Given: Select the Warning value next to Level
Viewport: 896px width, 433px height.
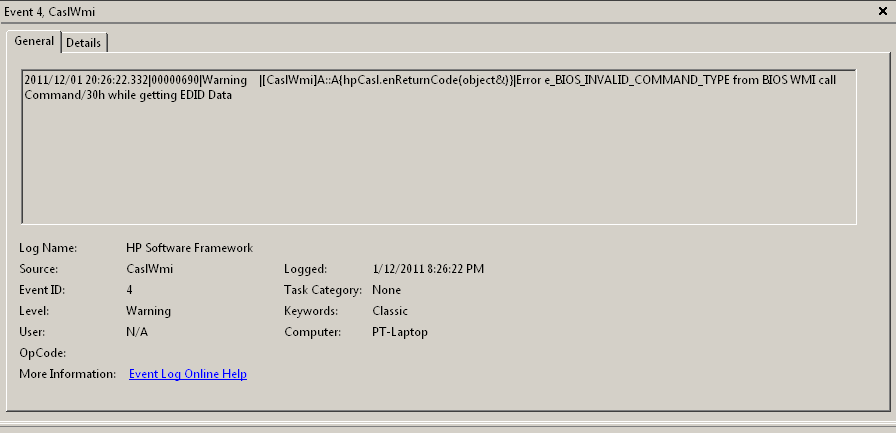Looking at the screenshot, I should pyautogui.click(x=148, y=311).
